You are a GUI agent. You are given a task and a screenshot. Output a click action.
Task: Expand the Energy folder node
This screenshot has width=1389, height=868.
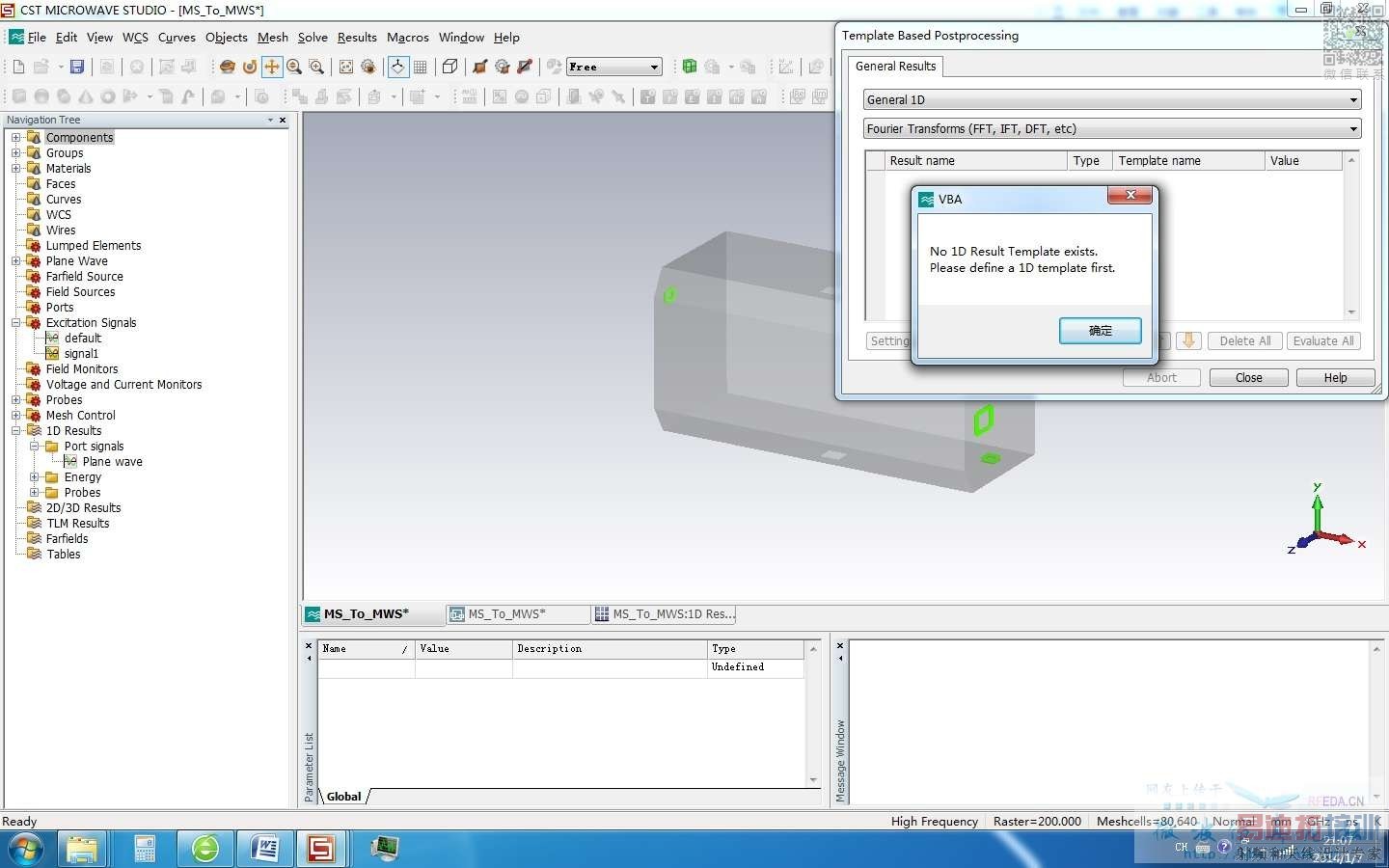point(34,477)
